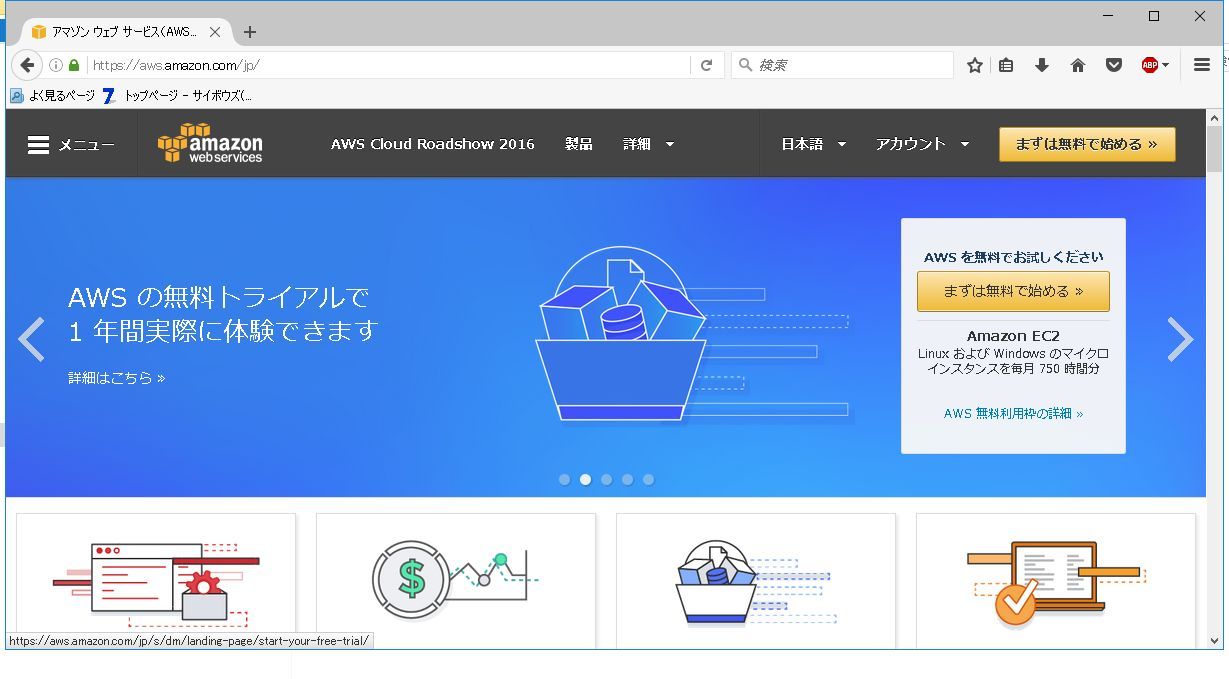Open AWS 無料利用枠の詳細 link

(x=1013, y=413)
